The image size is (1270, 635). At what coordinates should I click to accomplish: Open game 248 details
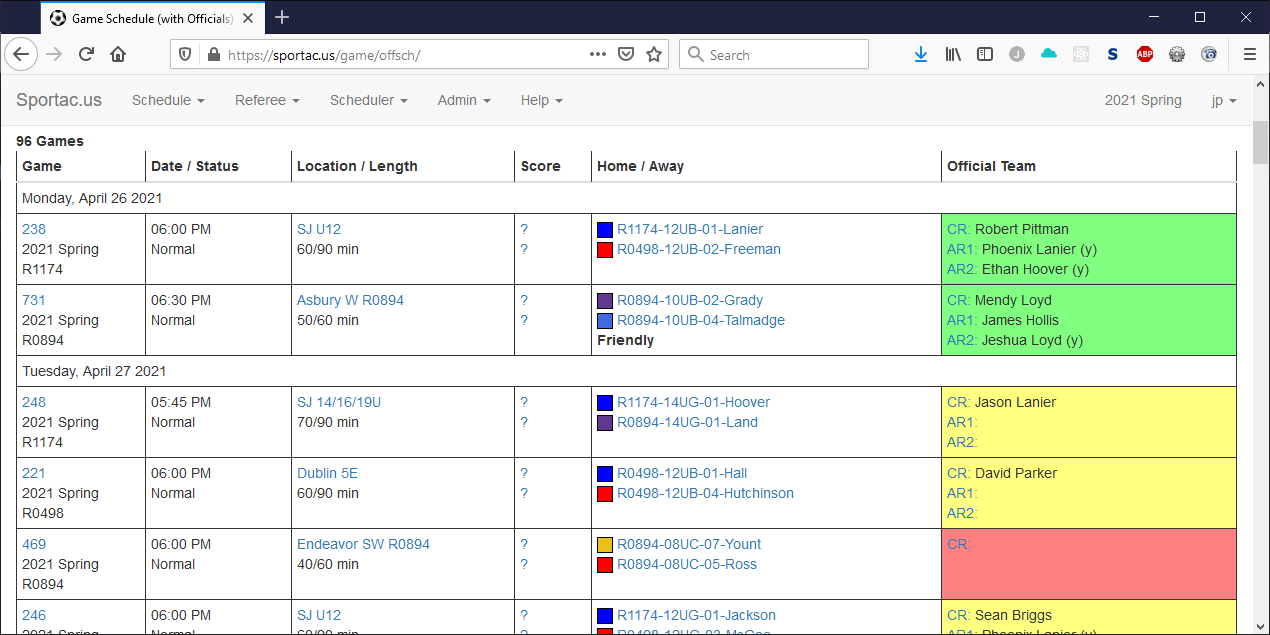33,402
